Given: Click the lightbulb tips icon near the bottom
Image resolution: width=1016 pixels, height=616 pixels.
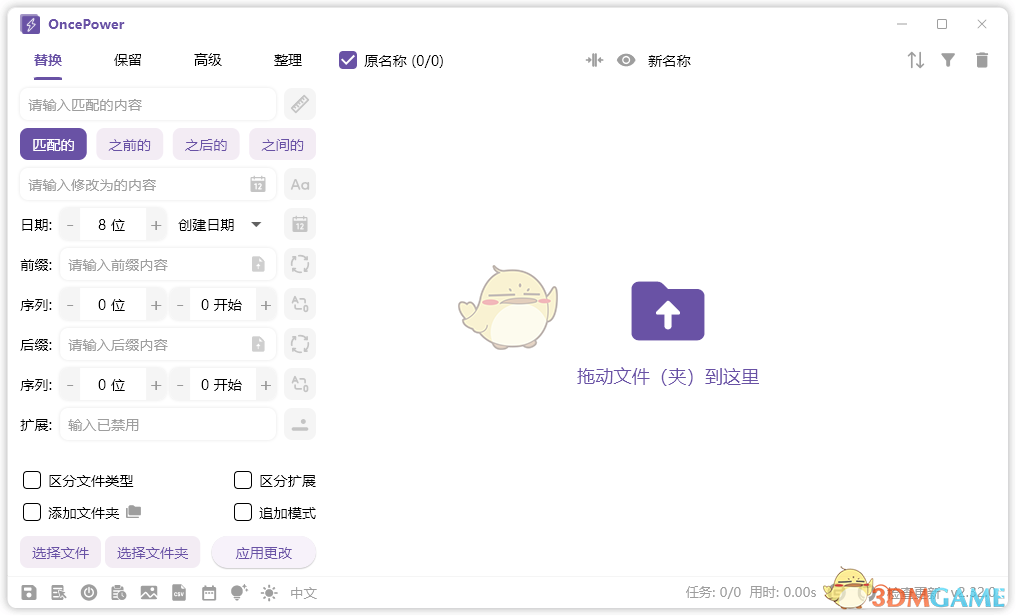Looking at the screenshot, I should coord(238,592).
